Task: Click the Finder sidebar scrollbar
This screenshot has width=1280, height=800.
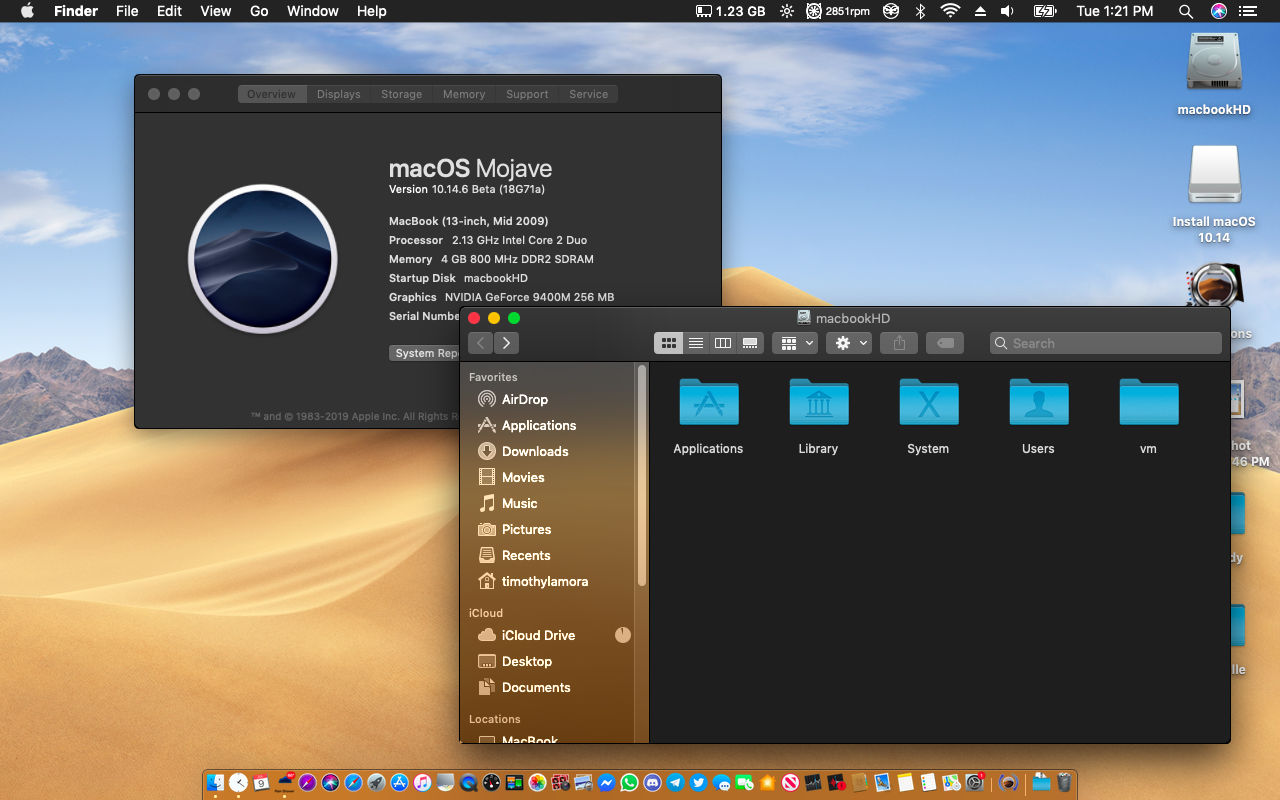Action: (641, 475)
